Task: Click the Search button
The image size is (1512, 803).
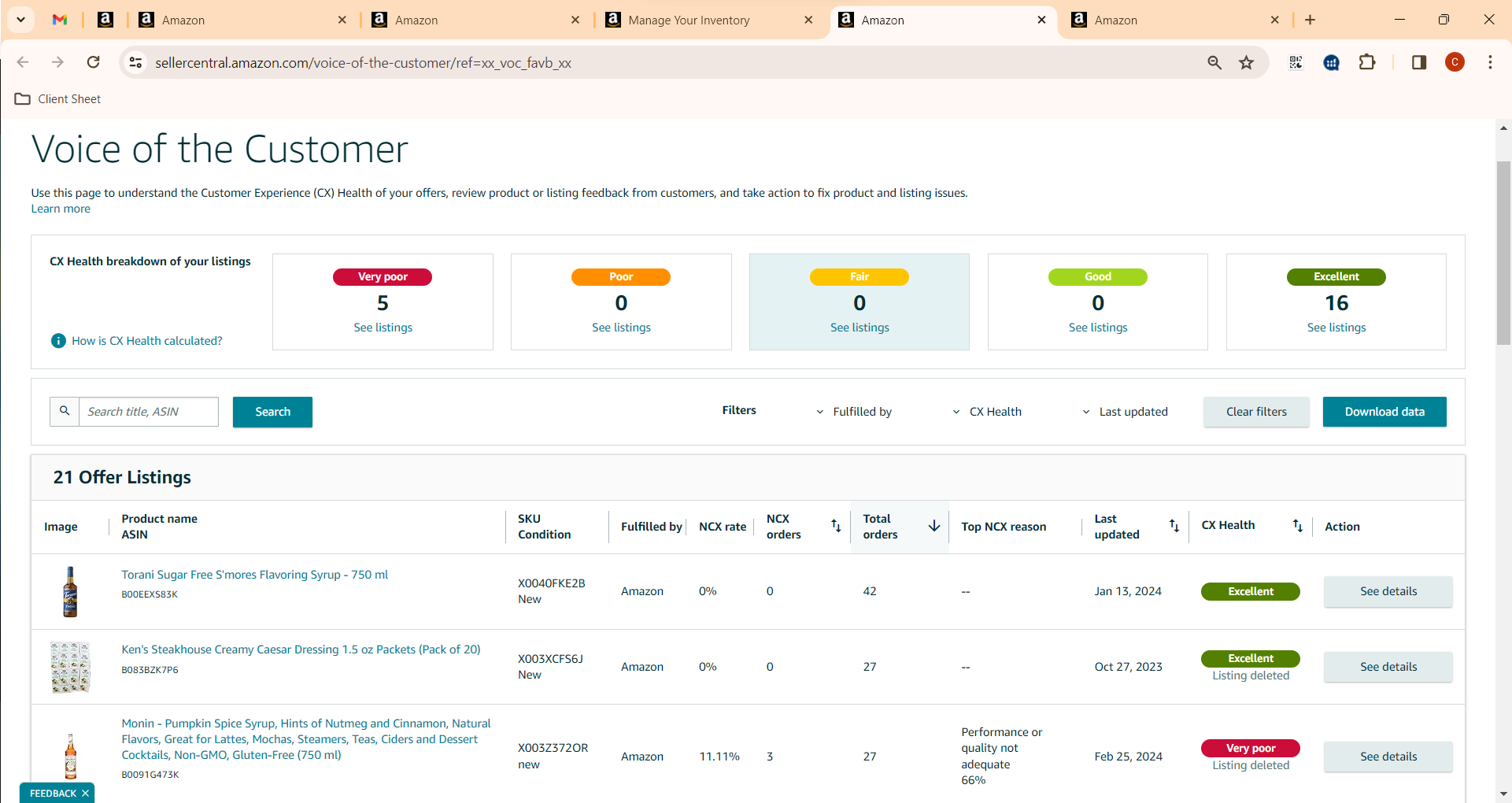Action: pyautogui.click(x=272, y=412)
